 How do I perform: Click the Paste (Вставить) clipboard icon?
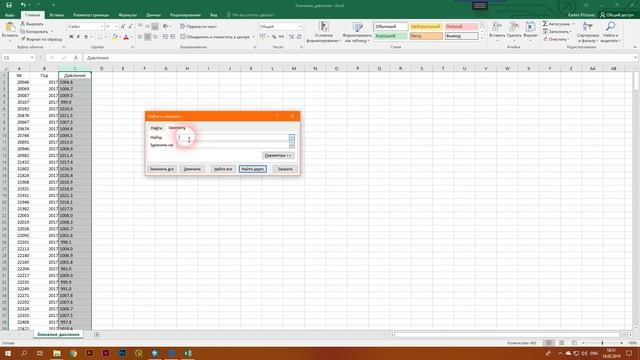coord(10,27)
